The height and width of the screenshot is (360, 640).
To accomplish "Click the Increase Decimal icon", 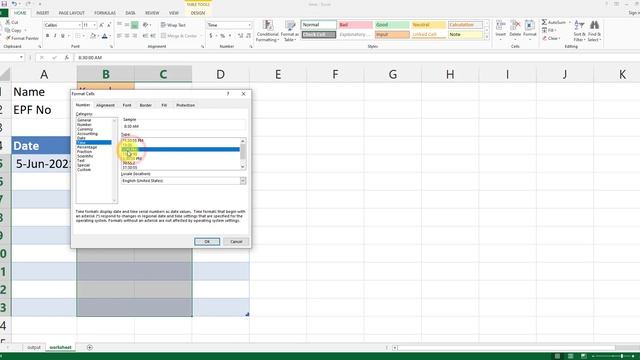I will (240, 36).
